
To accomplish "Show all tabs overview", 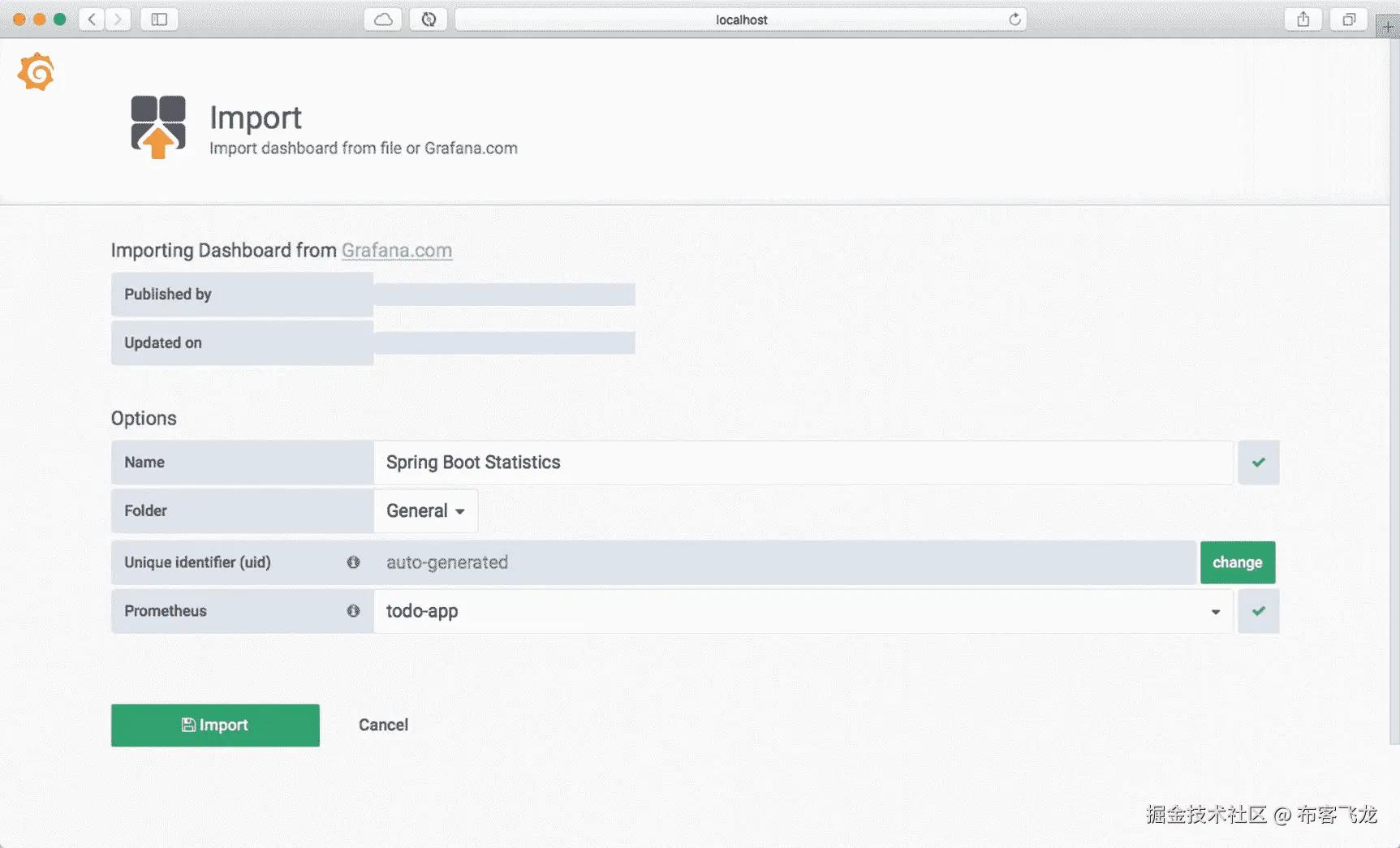I will click(x=1349, y=19).
